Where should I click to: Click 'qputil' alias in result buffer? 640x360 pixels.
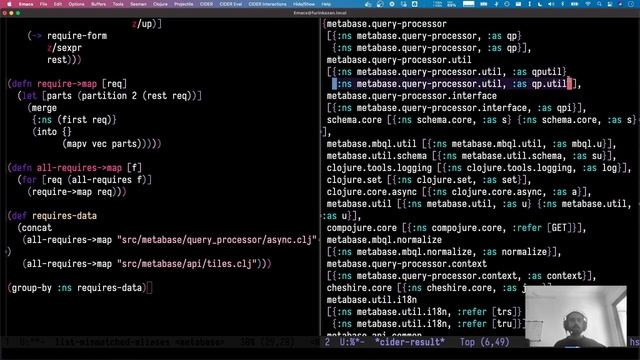tap(546, 72)
